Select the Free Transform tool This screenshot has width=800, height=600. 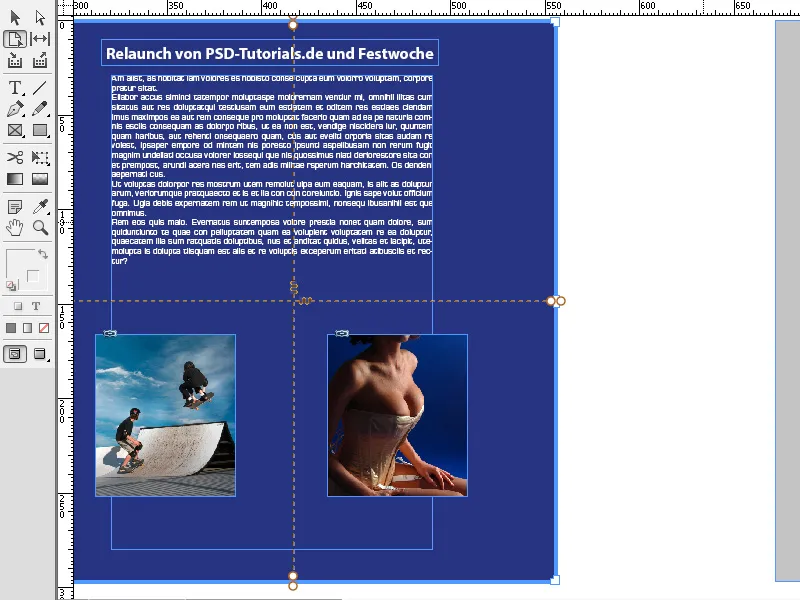tap(40, 157)
